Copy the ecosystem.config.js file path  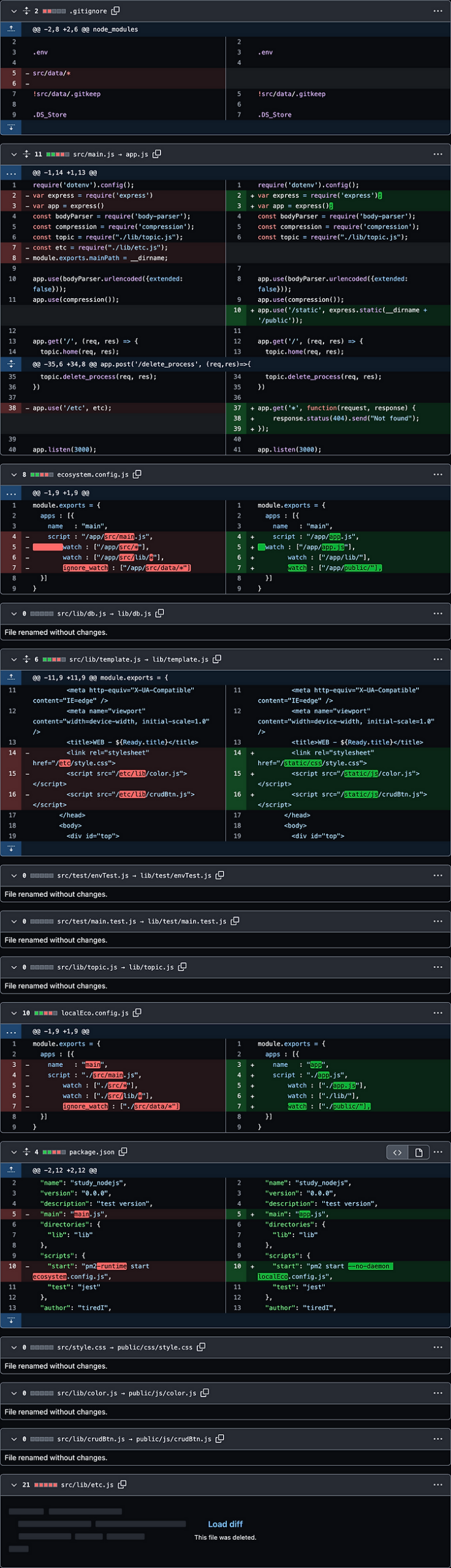tap(137, 474)
